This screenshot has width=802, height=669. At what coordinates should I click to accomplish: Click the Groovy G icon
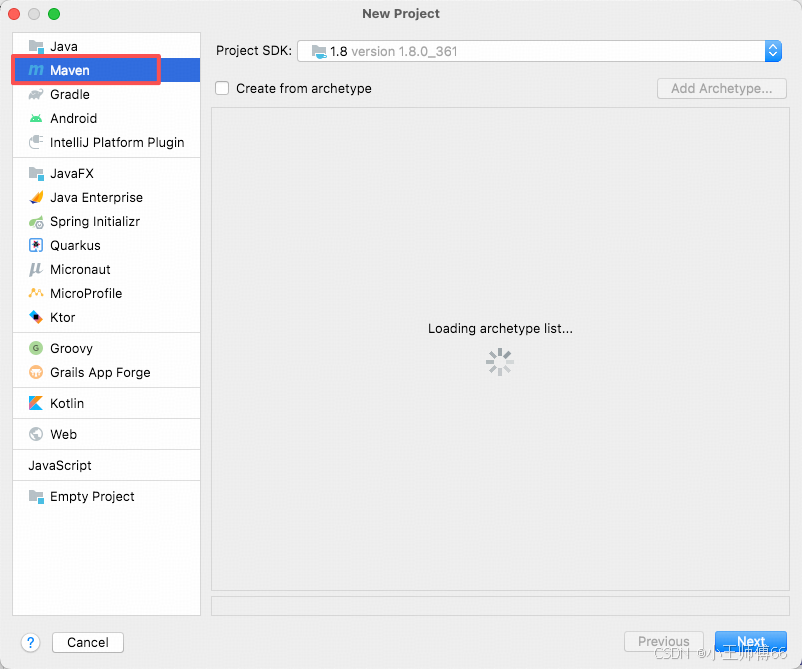pos(36,348)
